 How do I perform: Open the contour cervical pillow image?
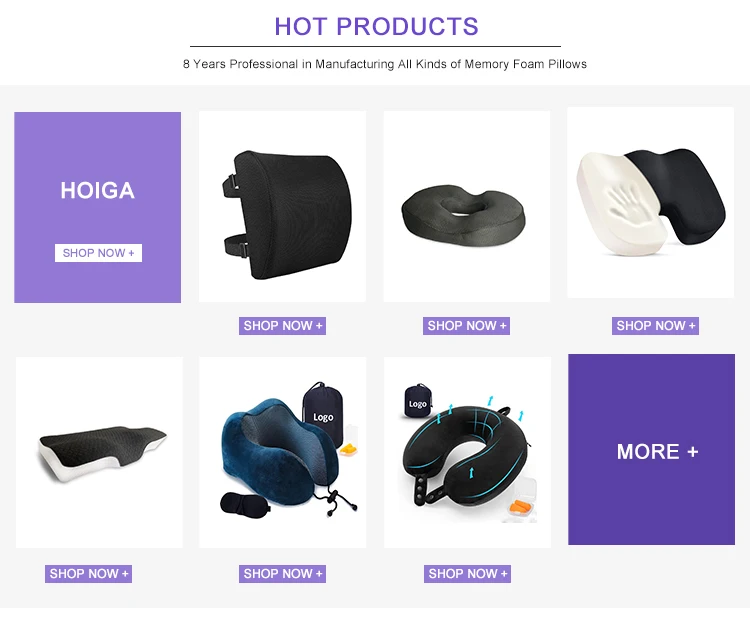(x=99, y=452)
